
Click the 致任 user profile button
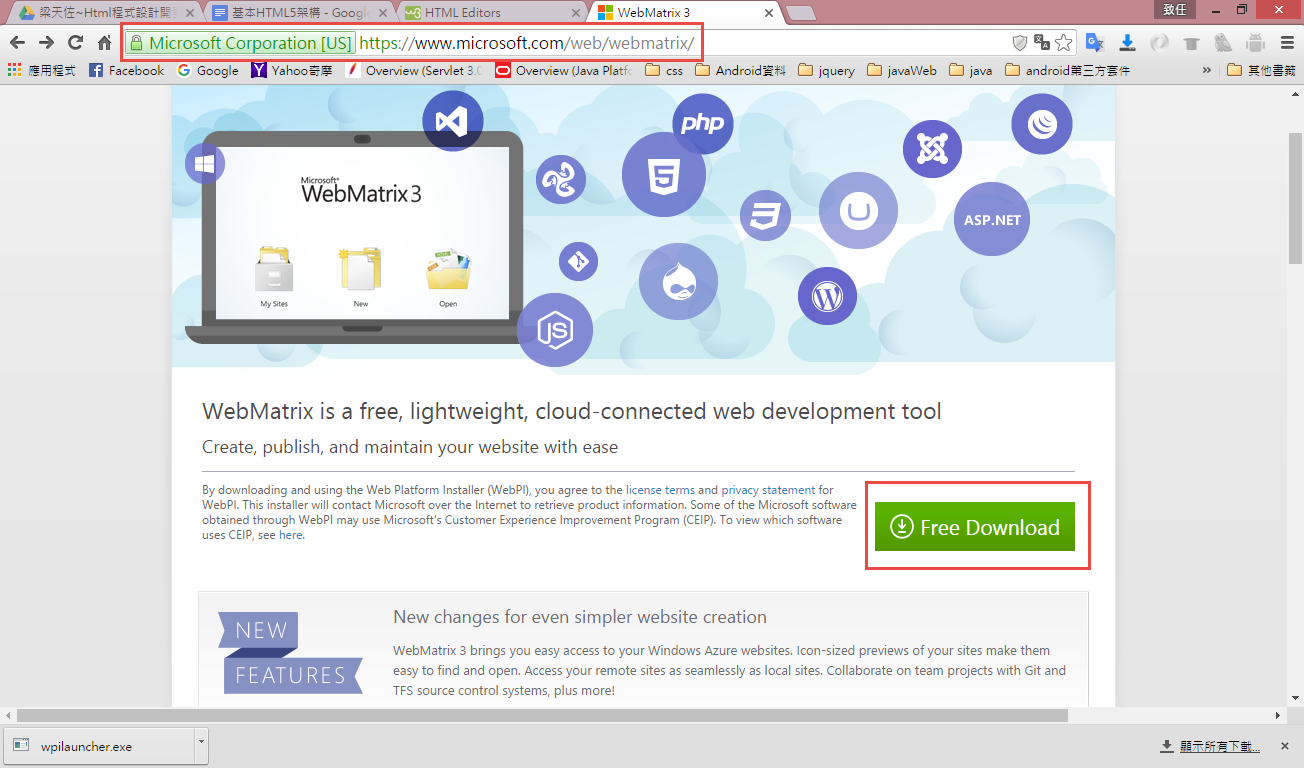point(1175,9)
